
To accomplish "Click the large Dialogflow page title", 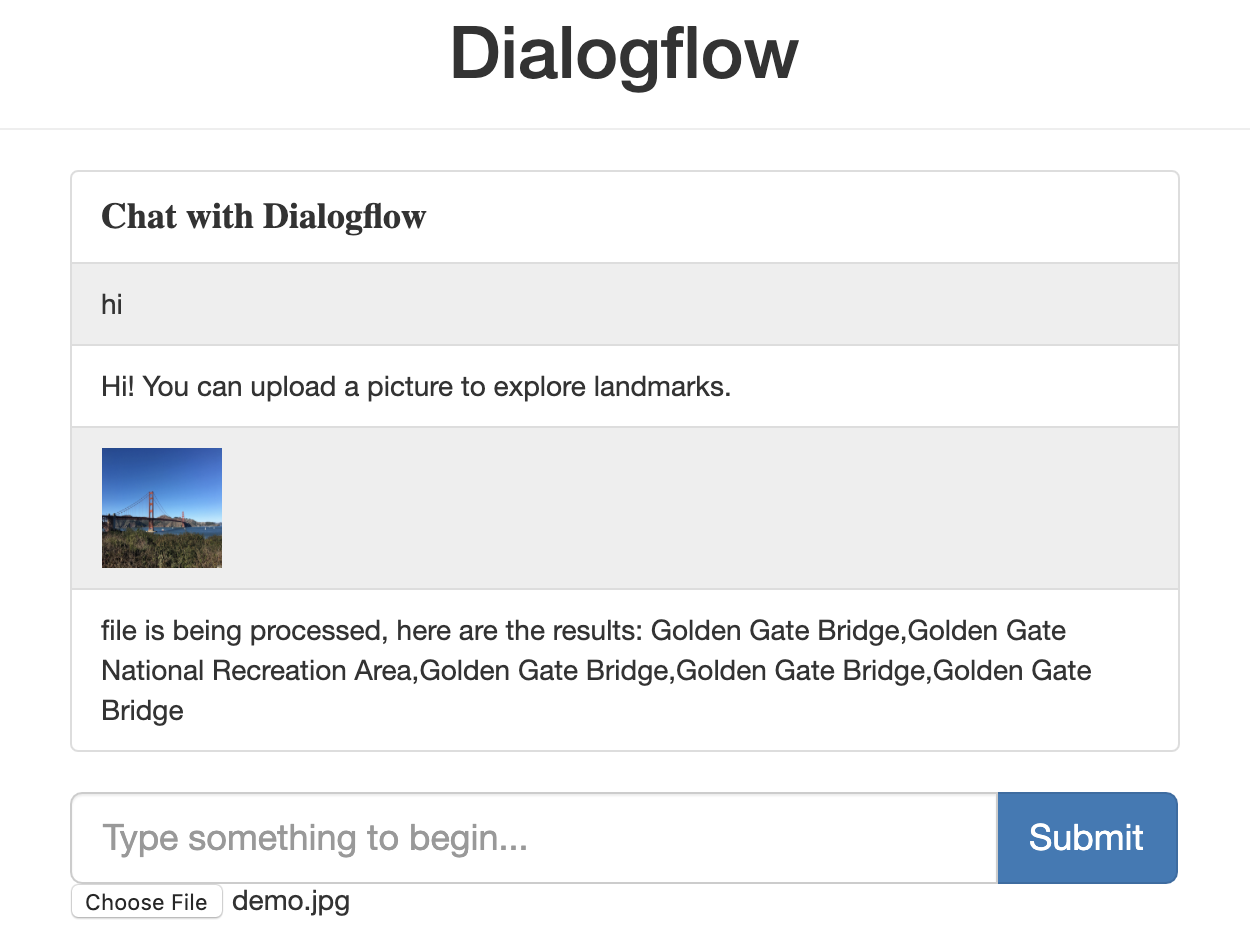I will (x=624, y=54).
